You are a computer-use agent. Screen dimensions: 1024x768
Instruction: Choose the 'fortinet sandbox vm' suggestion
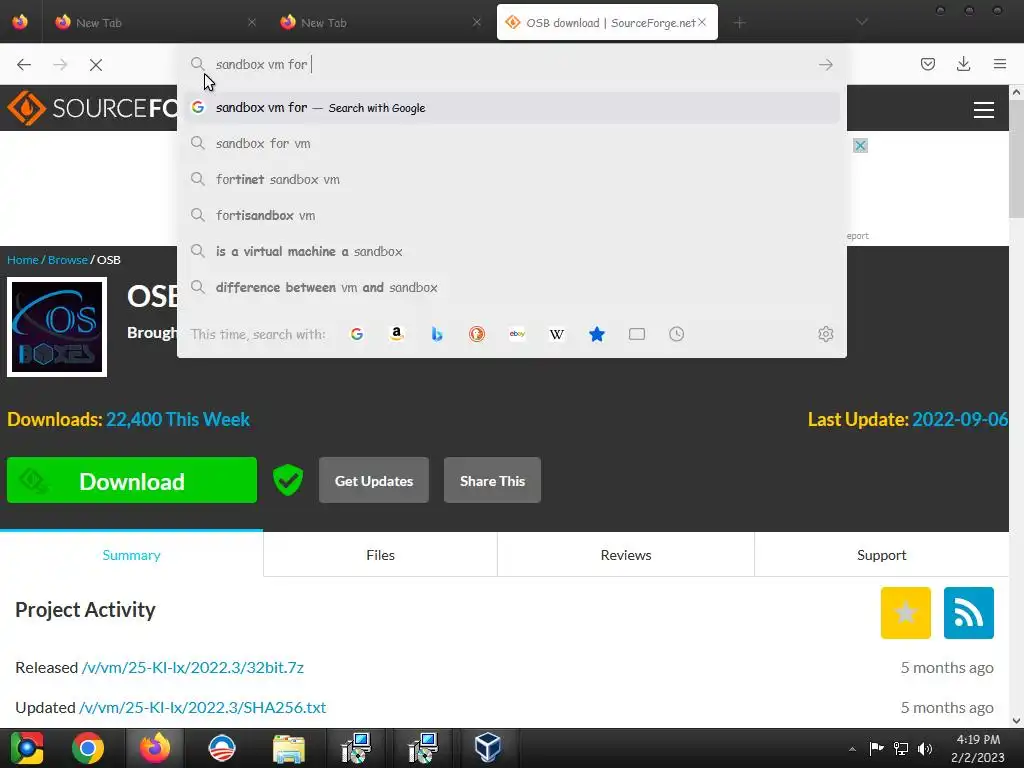click(x=512, y=180)
